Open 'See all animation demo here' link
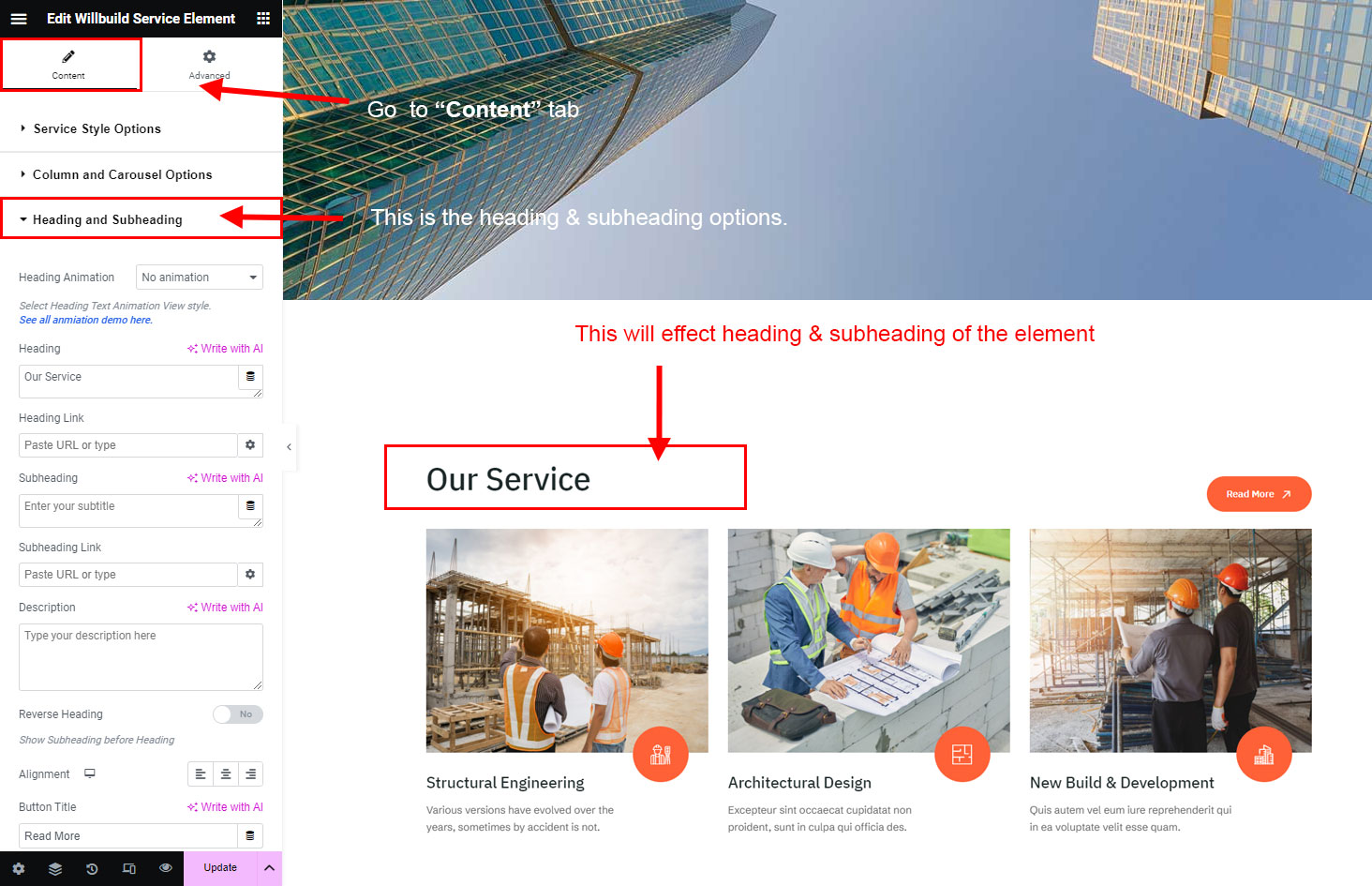Screen dimensions: 1372x886 coord(85,320)
